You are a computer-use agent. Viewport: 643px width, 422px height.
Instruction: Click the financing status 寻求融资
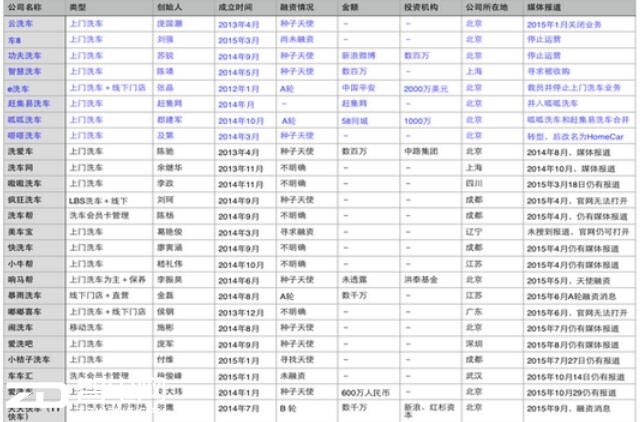(x=297, y=232)
